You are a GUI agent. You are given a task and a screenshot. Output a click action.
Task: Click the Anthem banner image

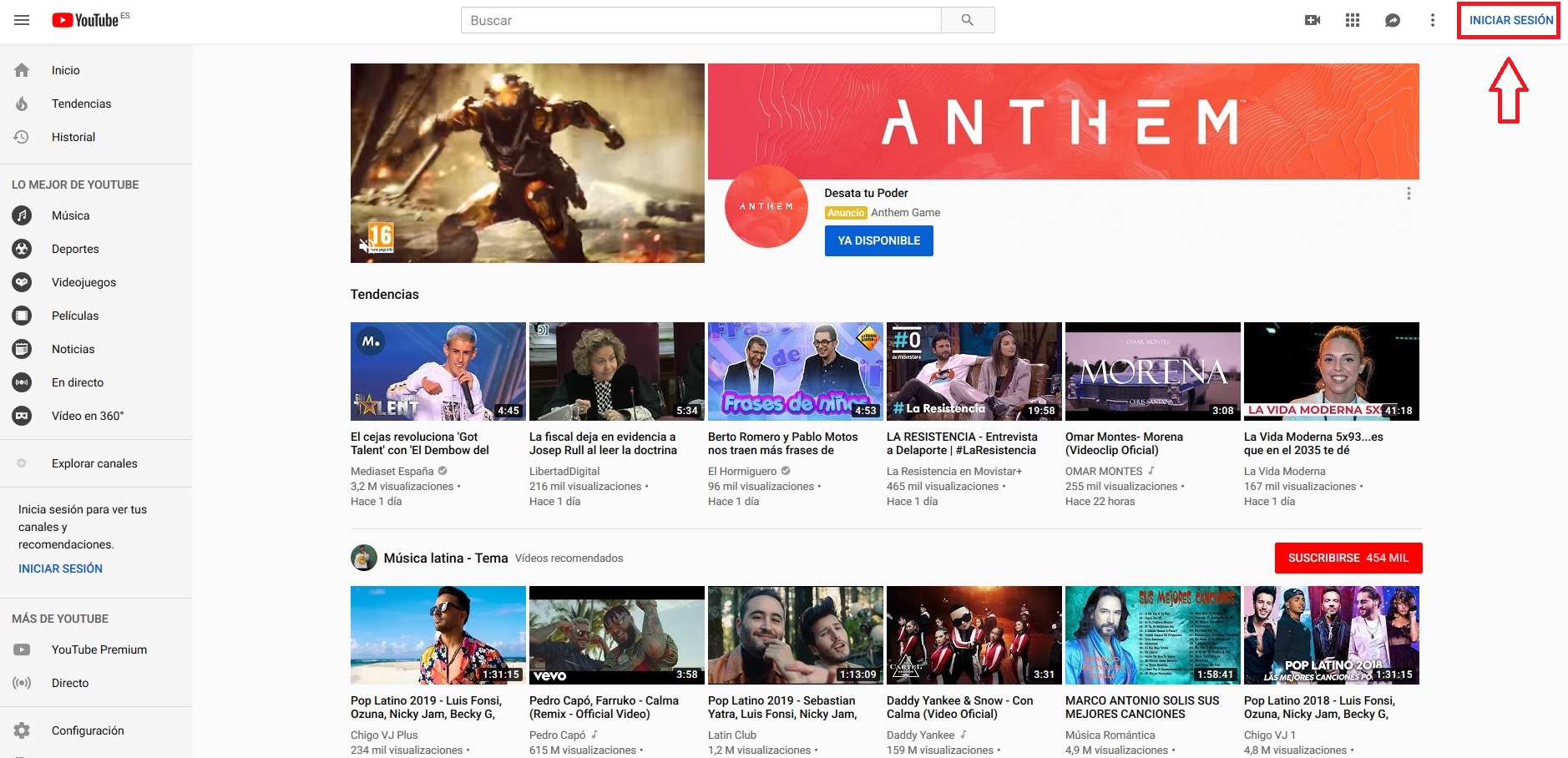coord(1064,121)
